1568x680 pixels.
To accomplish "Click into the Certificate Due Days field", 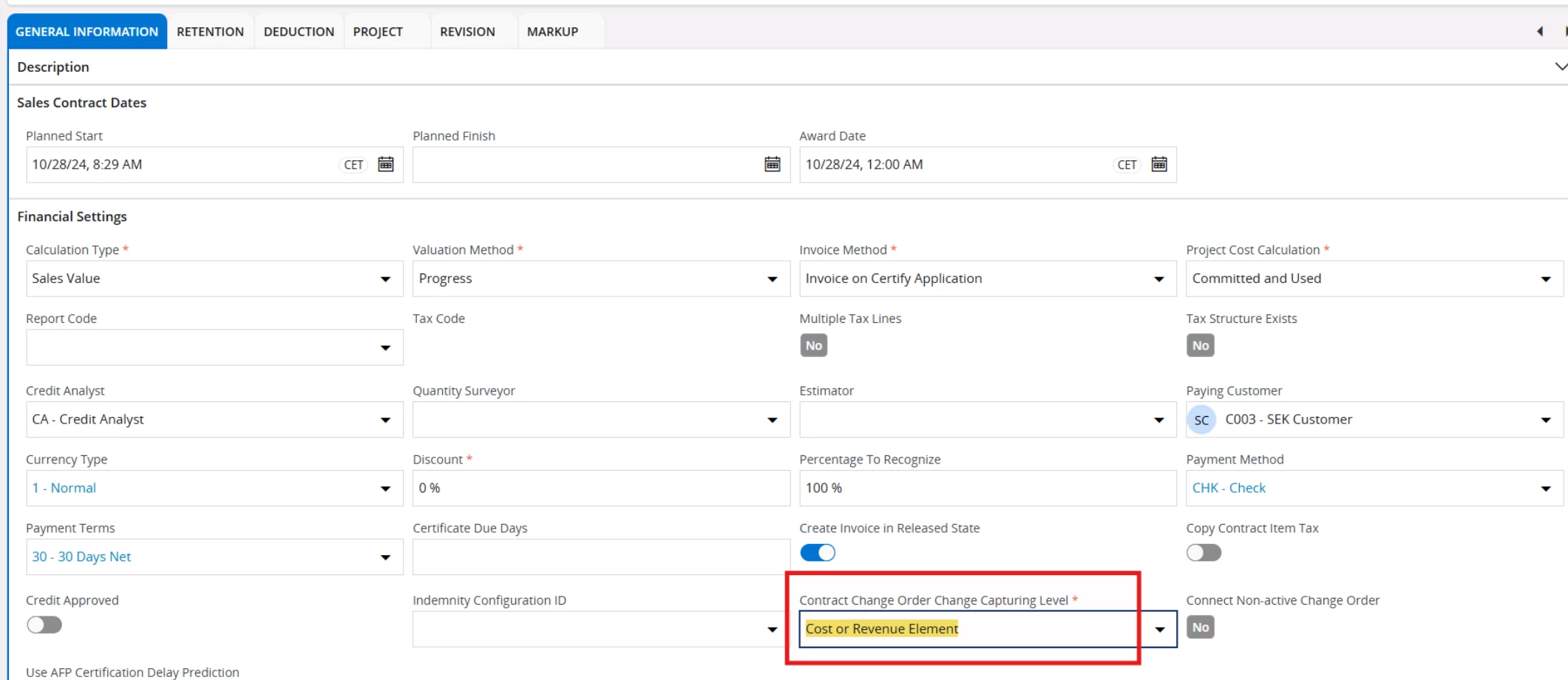I will [x=600, y=557].
